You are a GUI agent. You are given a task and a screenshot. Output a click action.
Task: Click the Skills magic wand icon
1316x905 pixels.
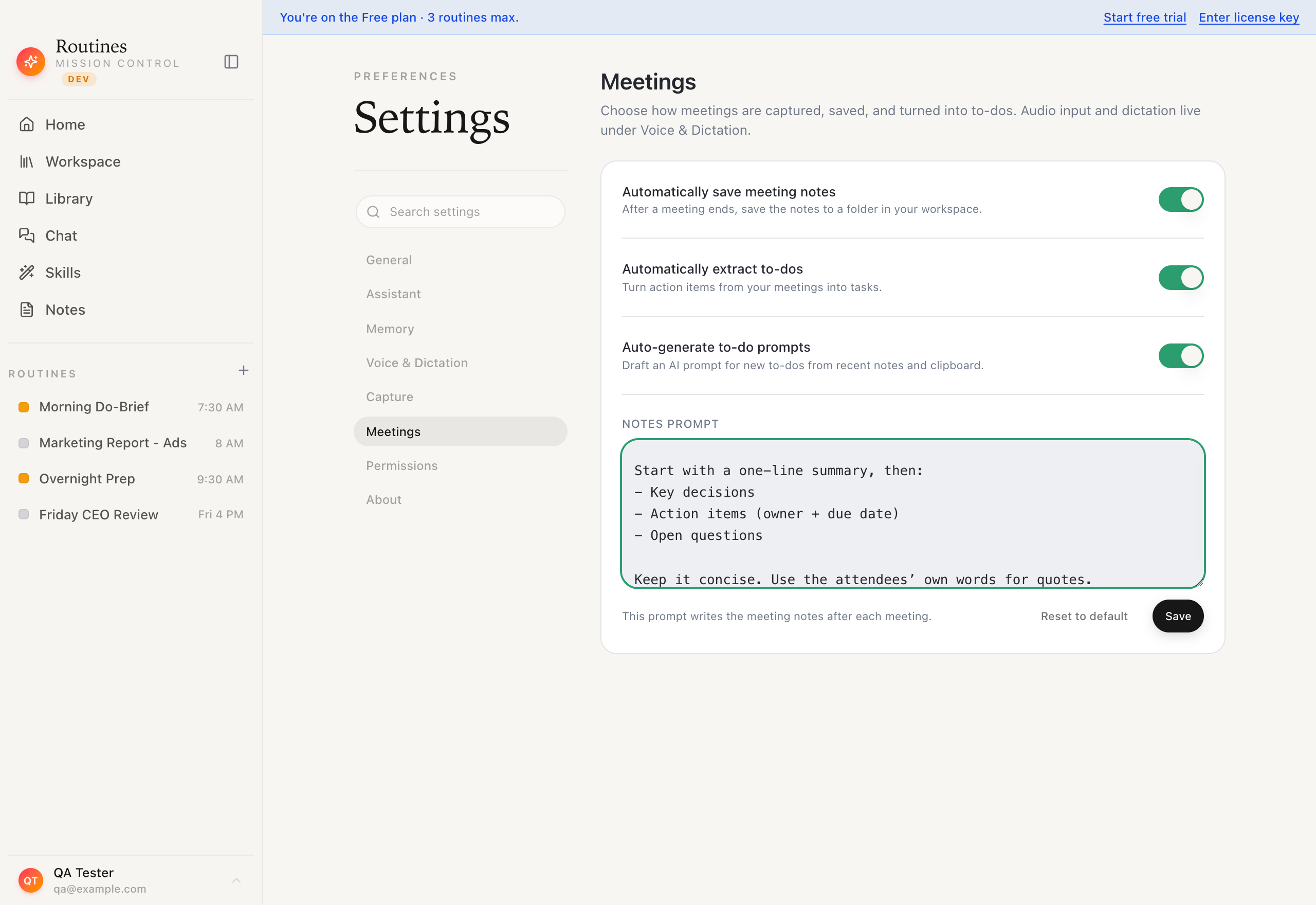tap(27, 273)
